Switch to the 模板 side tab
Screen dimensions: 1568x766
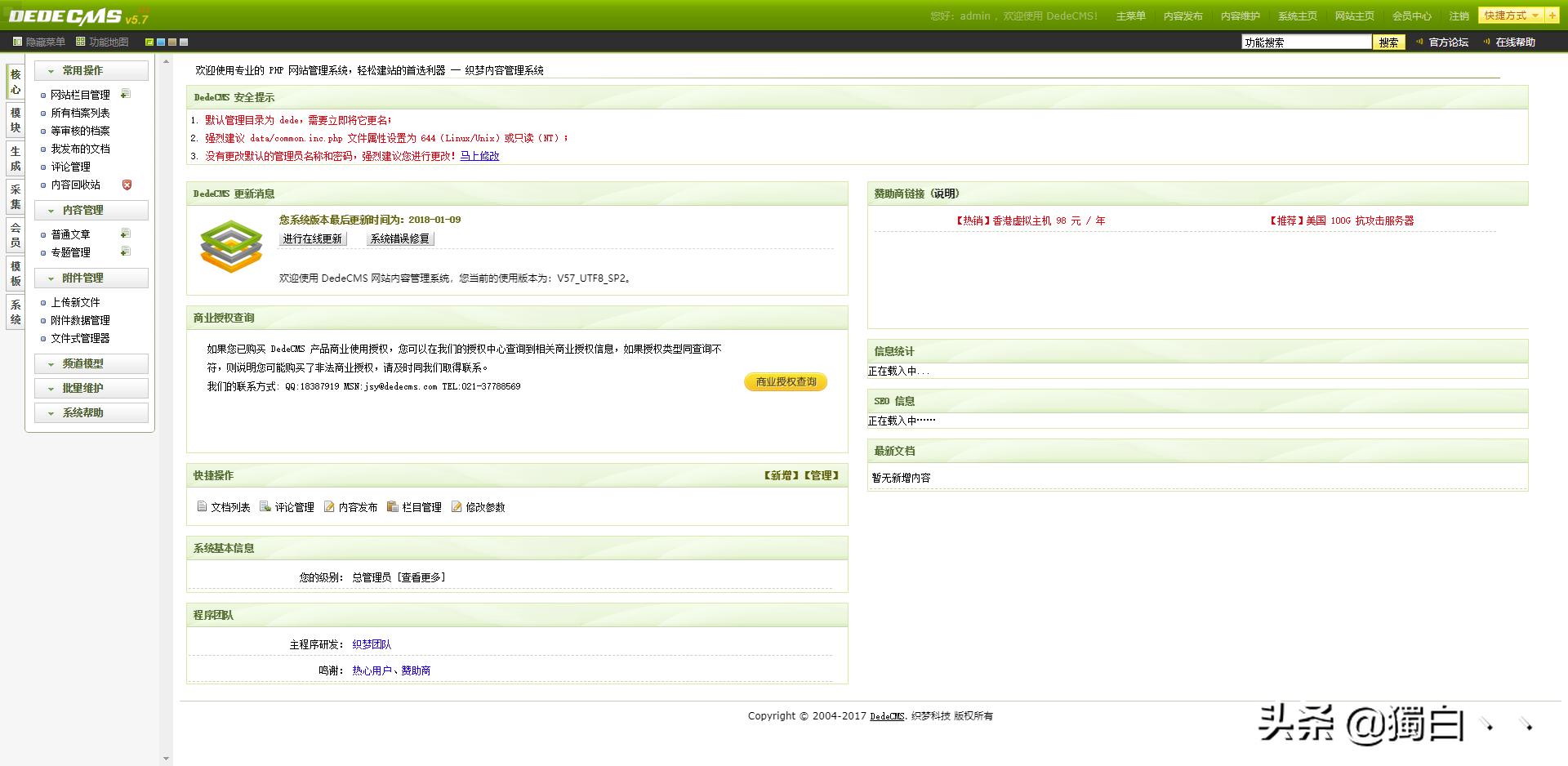(x=16, y=274)
